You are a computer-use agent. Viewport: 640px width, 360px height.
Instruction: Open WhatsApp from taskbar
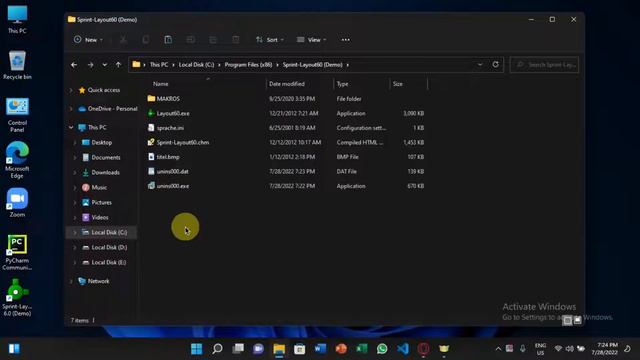click(382, 349)
